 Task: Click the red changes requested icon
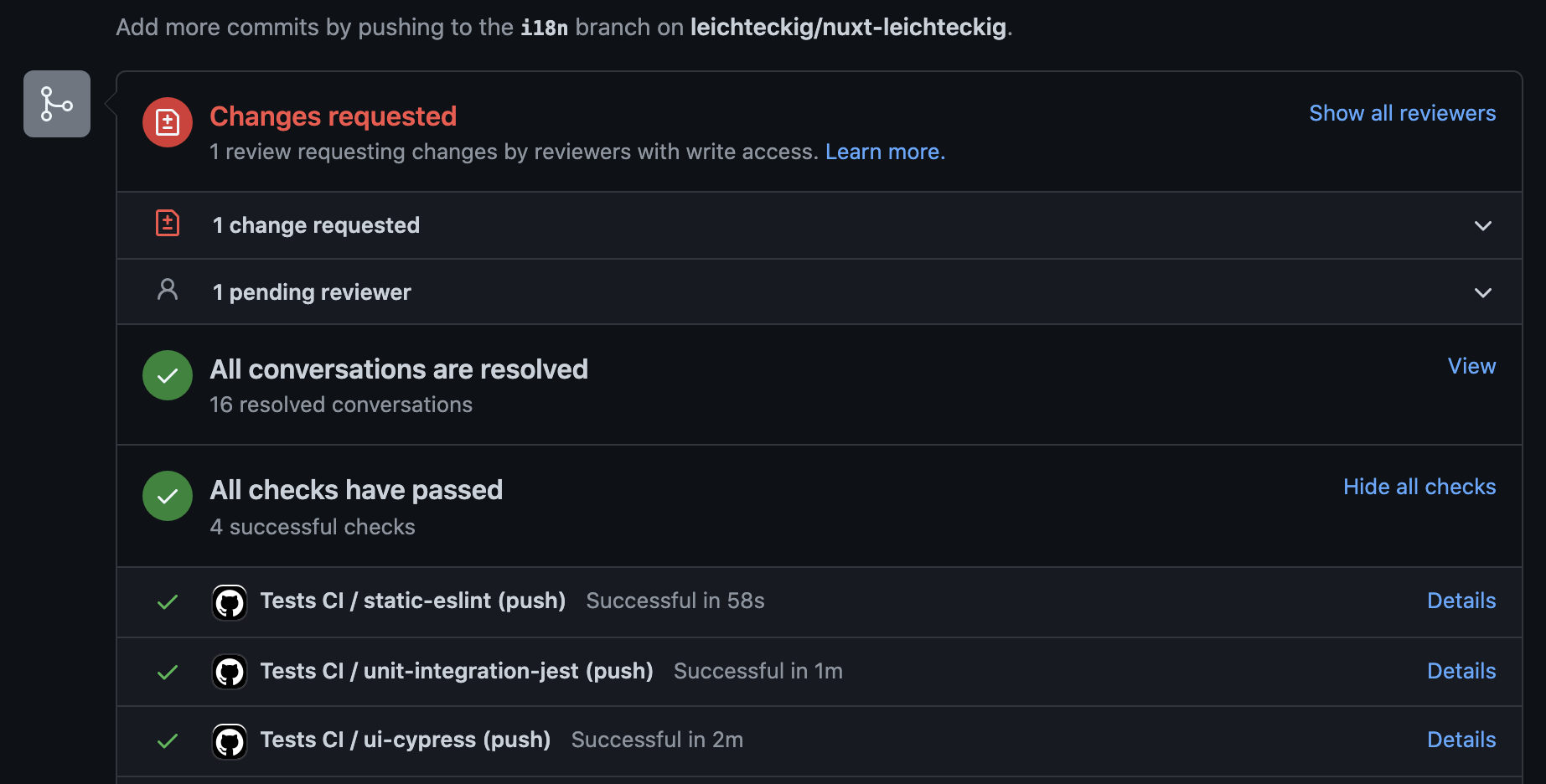[x=168, y=122]
